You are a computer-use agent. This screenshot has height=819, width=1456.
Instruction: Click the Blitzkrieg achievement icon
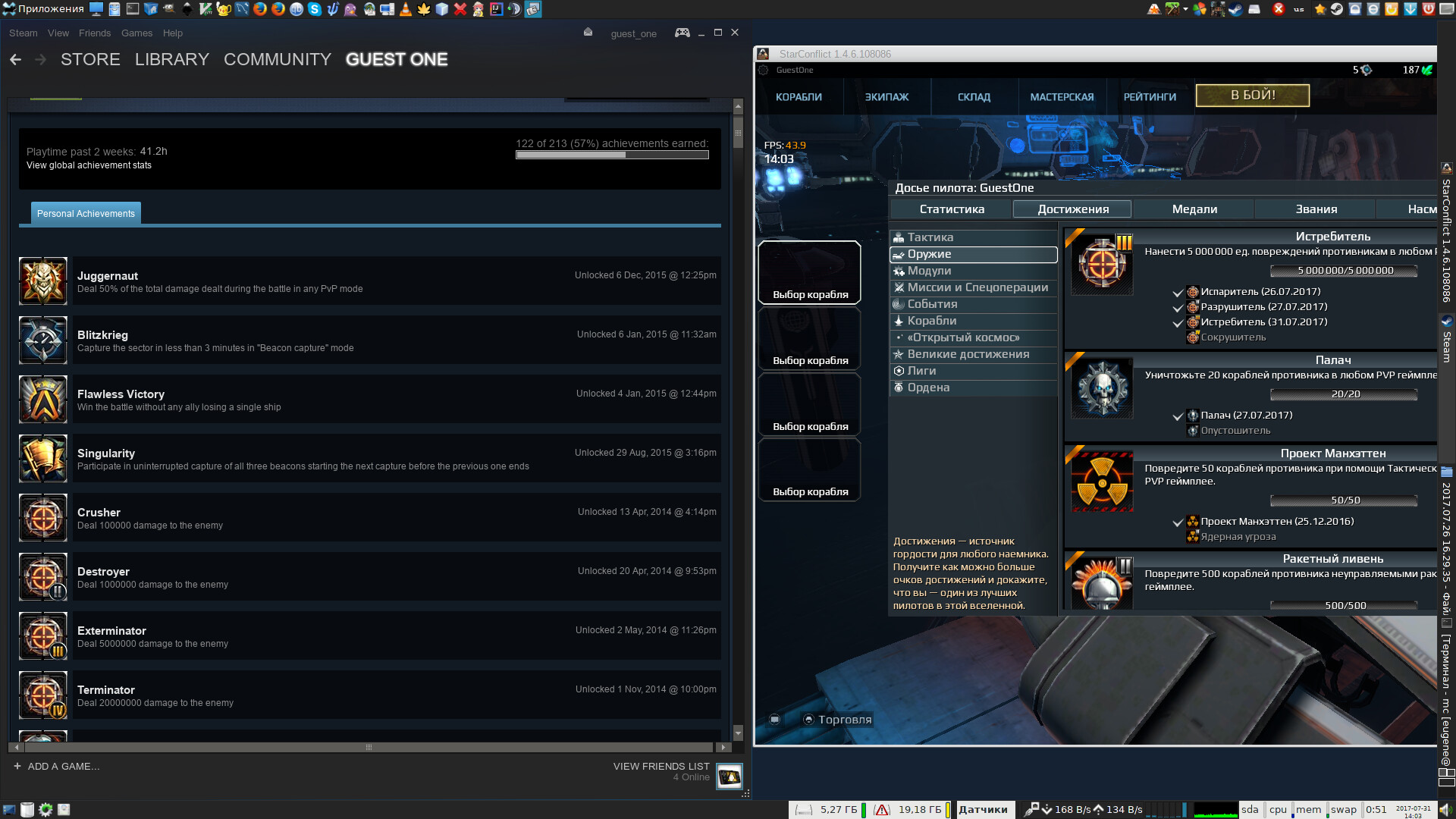pos(43,340)
